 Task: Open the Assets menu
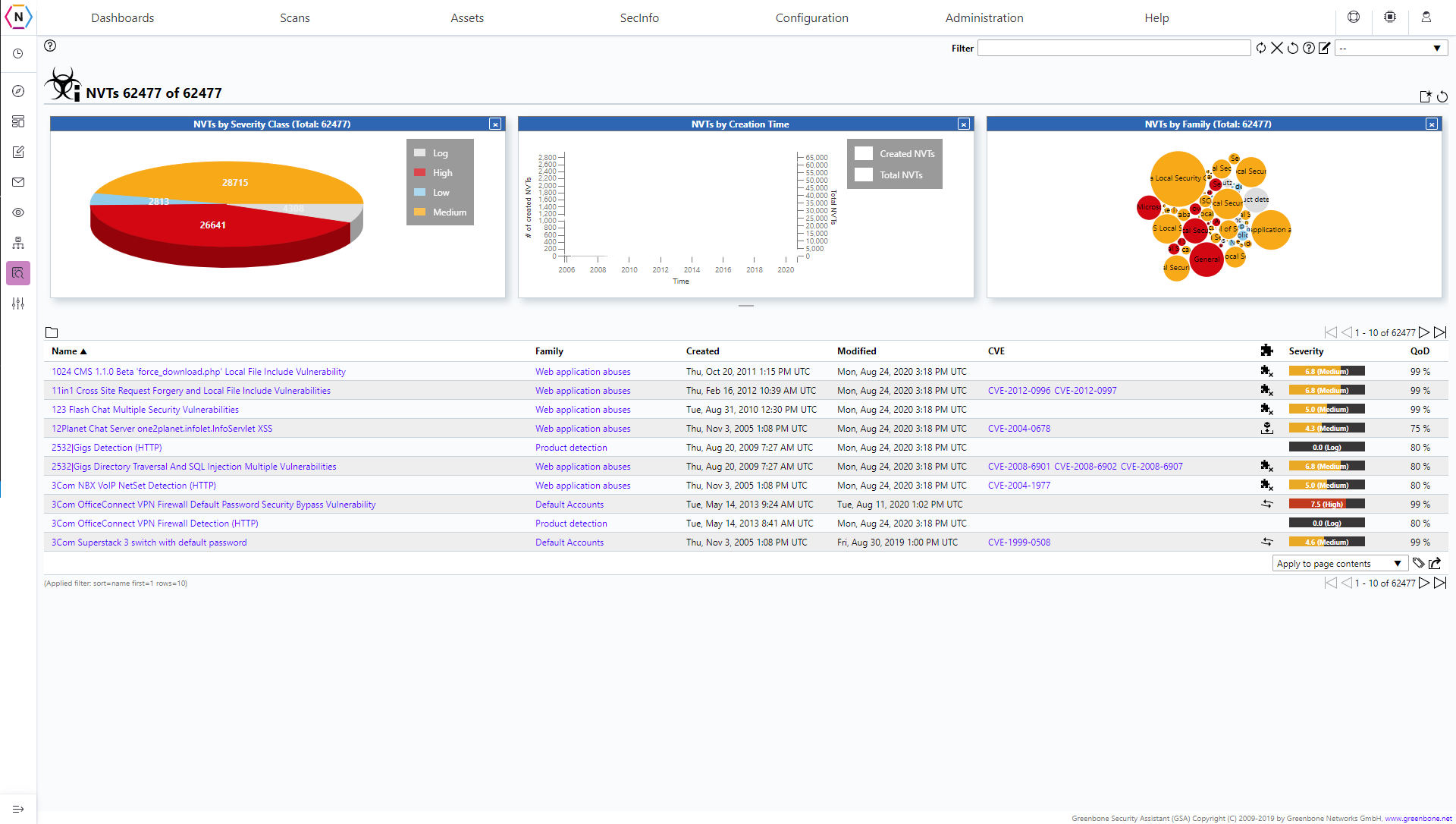click(467, 17)
